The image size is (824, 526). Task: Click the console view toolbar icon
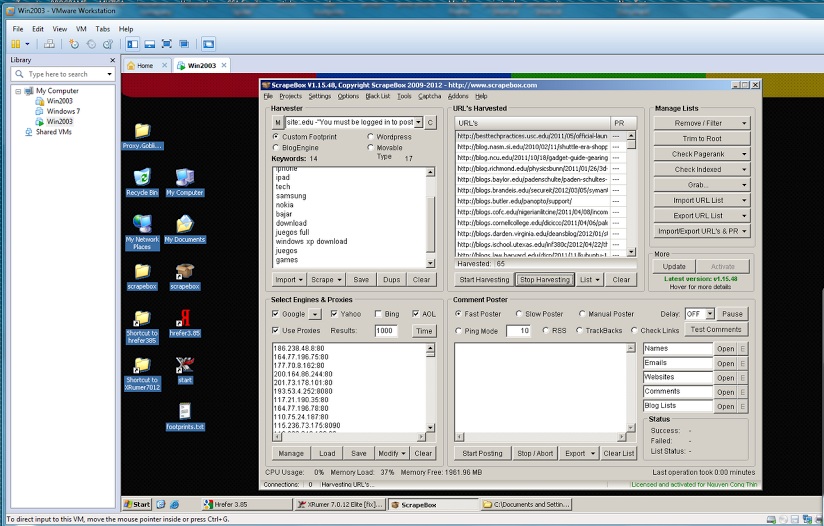coord(209,44)
